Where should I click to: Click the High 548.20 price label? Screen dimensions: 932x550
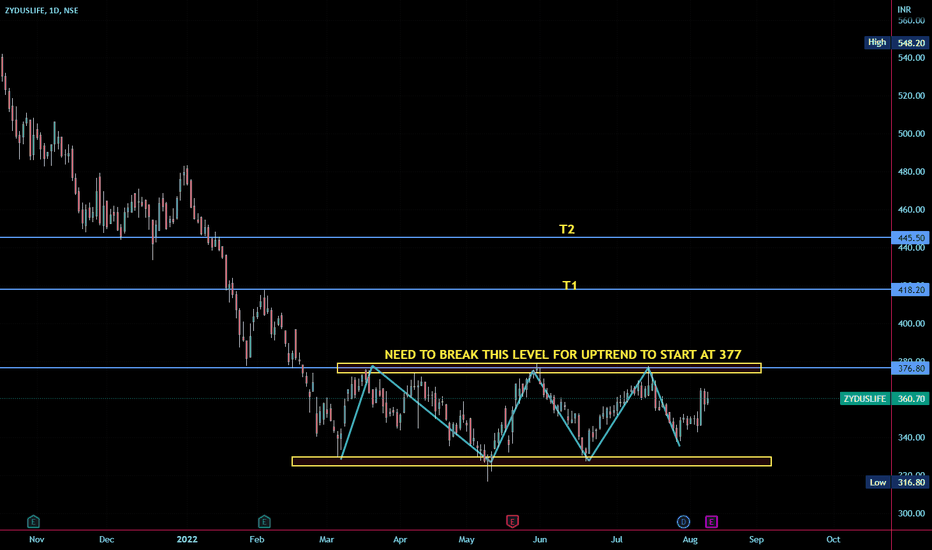point(896,43)
